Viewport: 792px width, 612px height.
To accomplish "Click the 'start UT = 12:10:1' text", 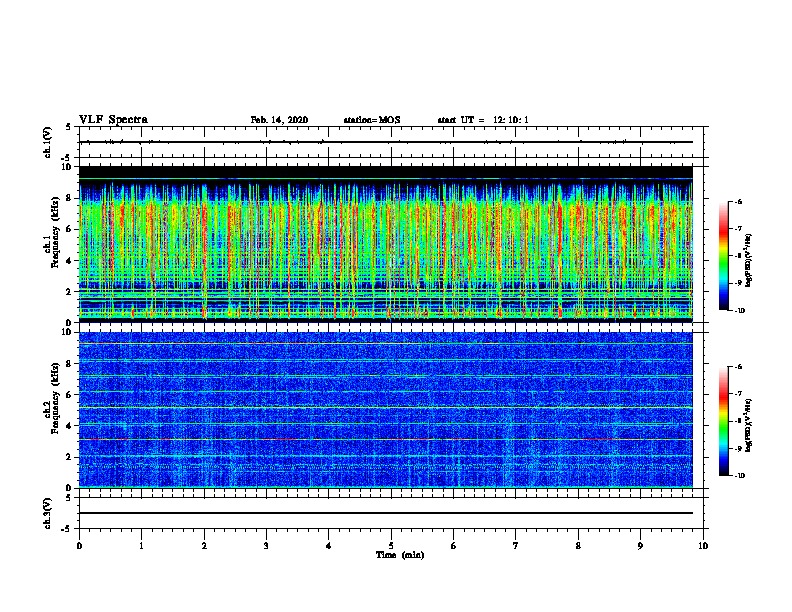I will click(483, 120).
